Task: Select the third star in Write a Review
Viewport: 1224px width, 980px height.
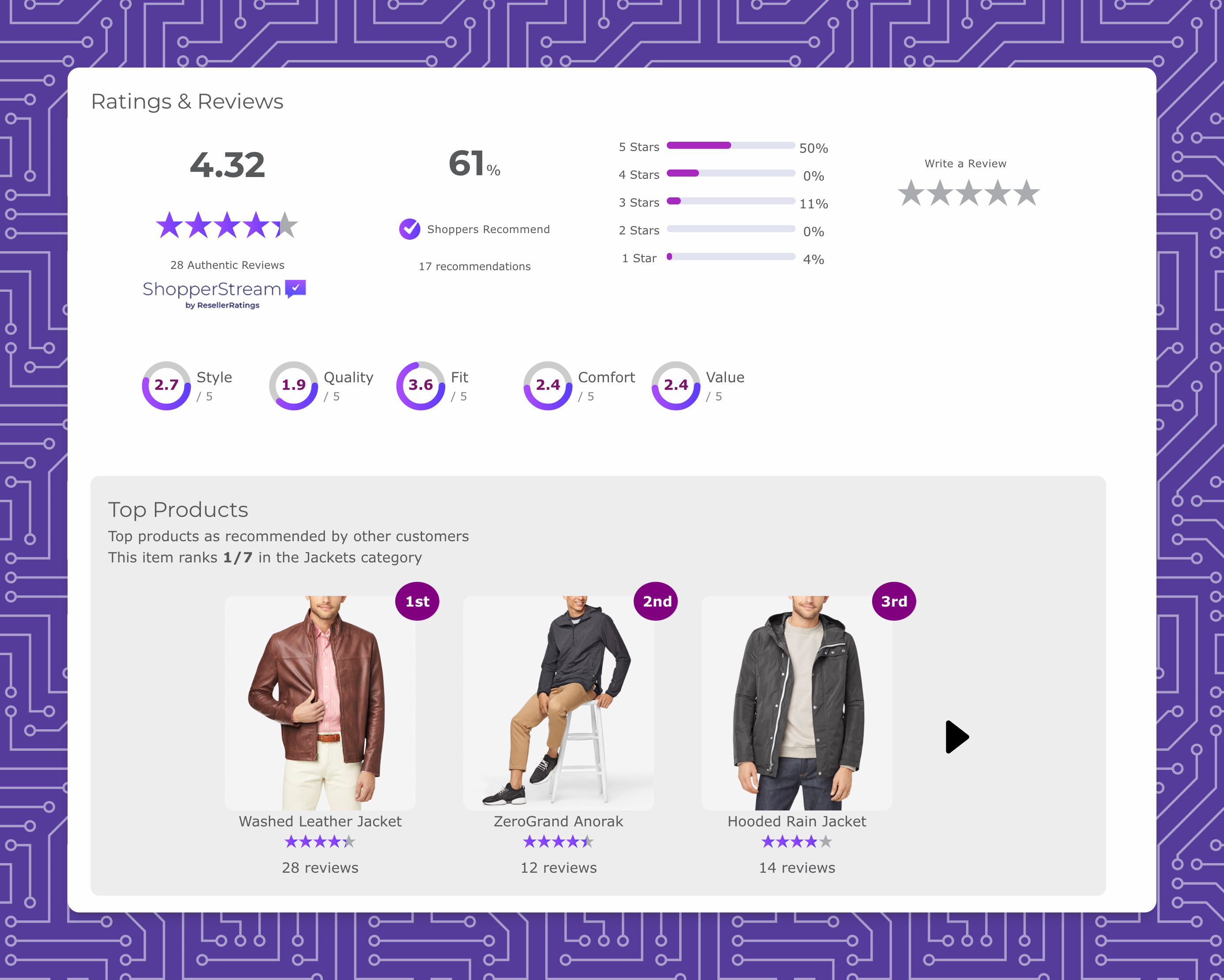Action: pyautogui.click(x=968, y=193)
